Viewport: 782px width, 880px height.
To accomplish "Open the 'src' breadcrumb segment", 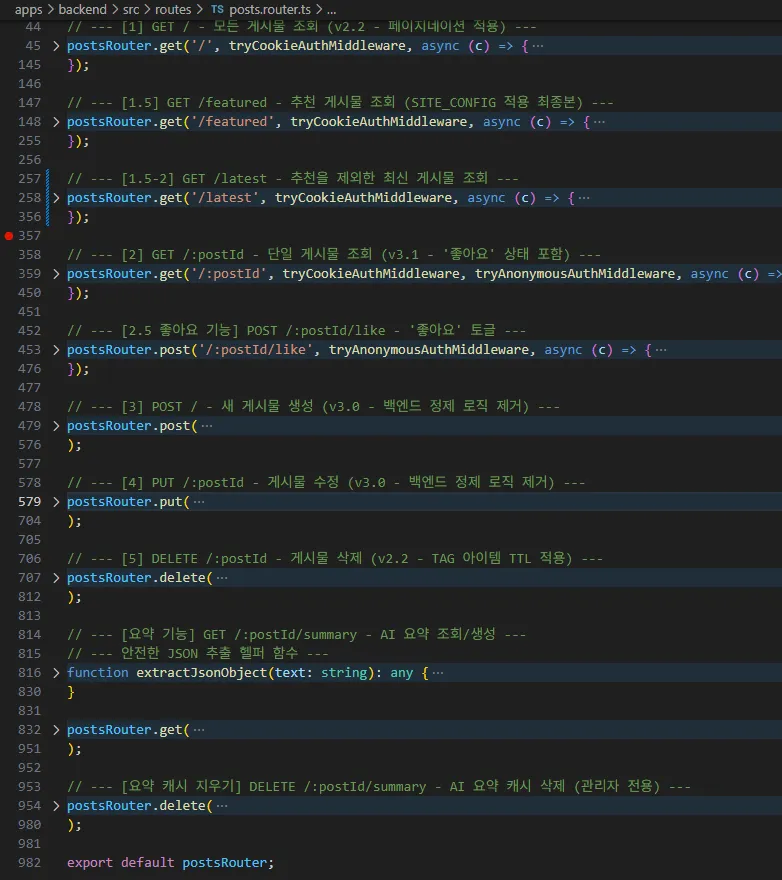I will pyautogui.click(x=131, y=10).
